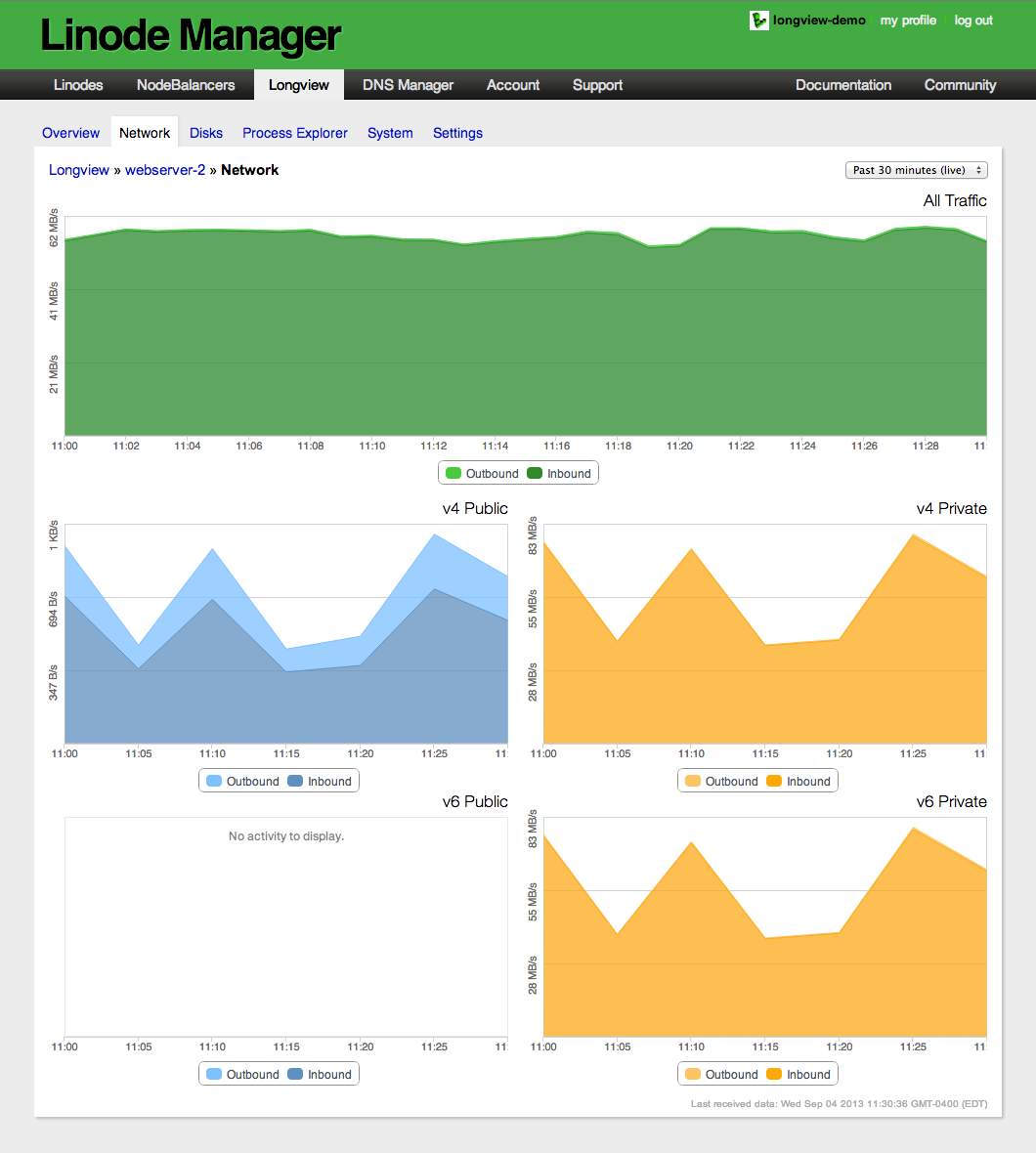Screen dimensions: 1036x1153
Task: Click the Longview breadcrumb link
Action: [x=79, y=170]
